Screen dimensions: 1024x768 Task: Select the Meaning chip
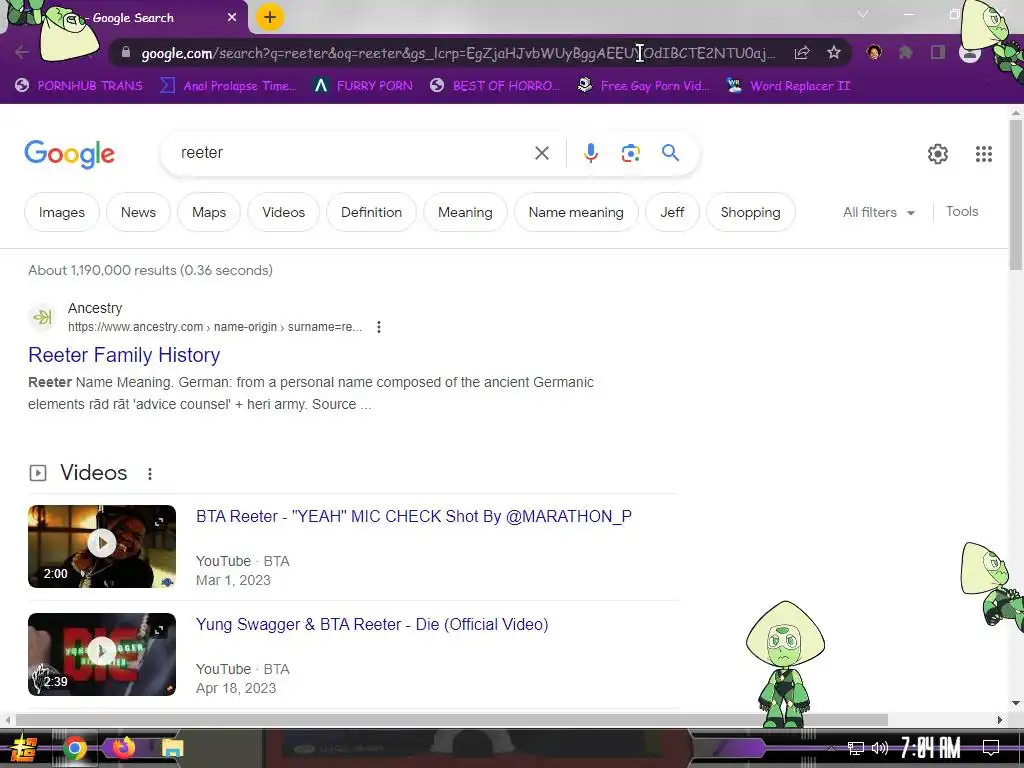click(x=465, y=212)
